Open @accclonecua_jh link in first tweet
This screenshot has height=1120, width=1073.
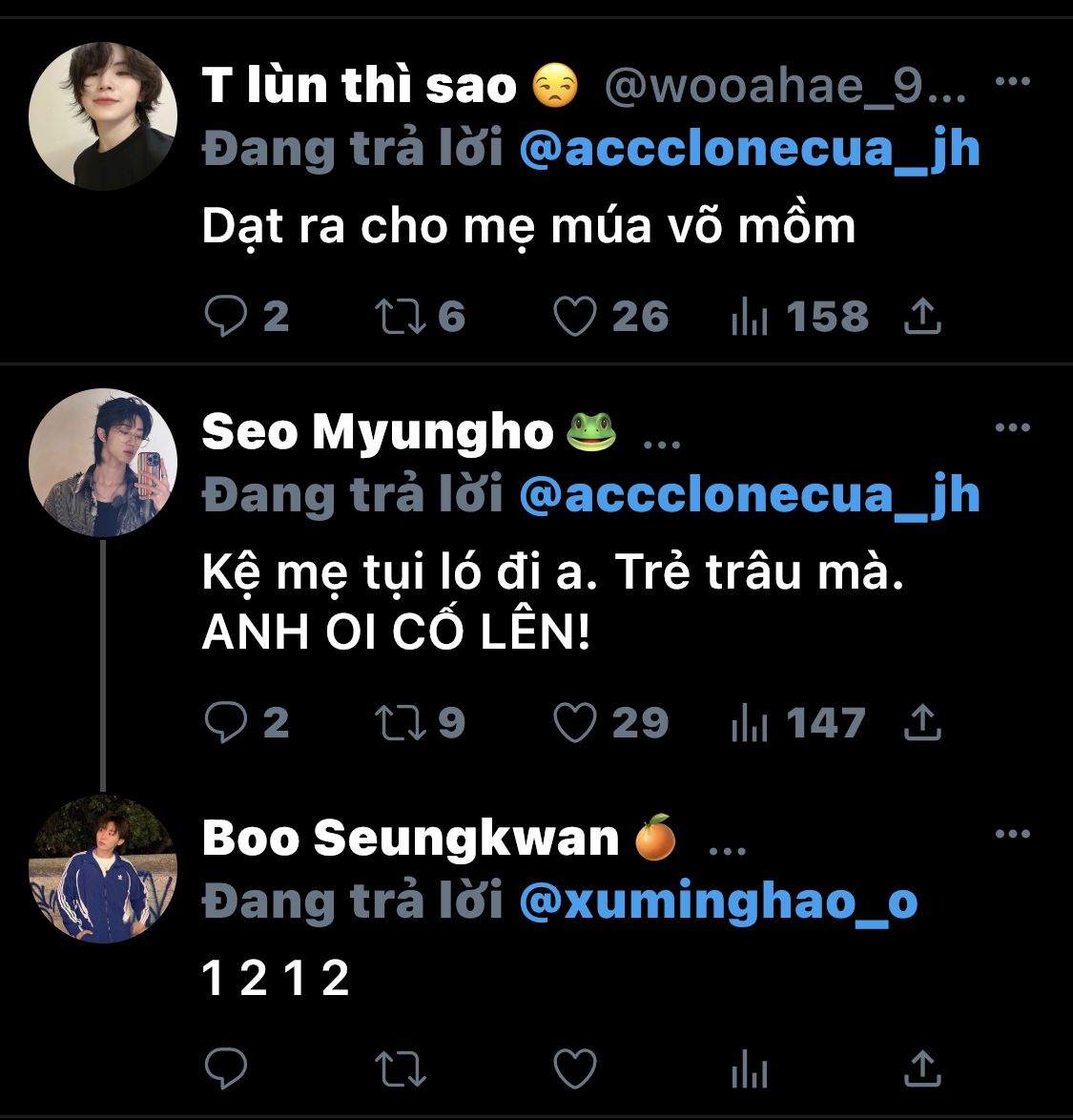(x=750, y=151)
